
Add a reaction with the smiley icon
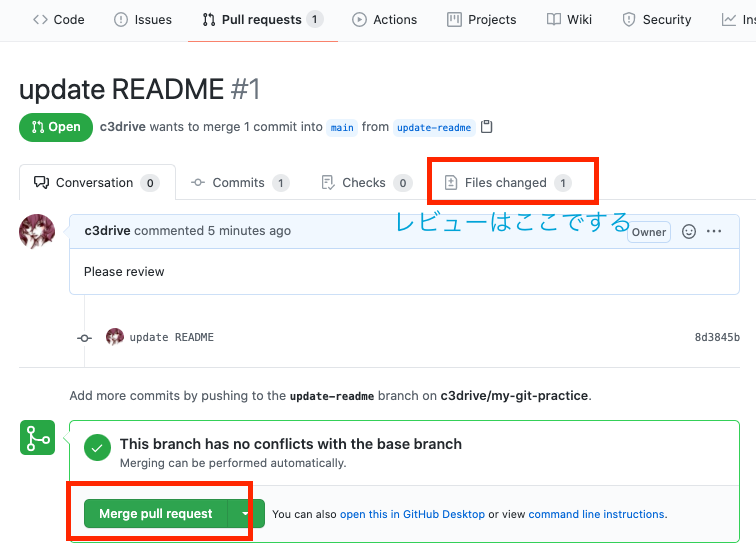tap(688, 231)
